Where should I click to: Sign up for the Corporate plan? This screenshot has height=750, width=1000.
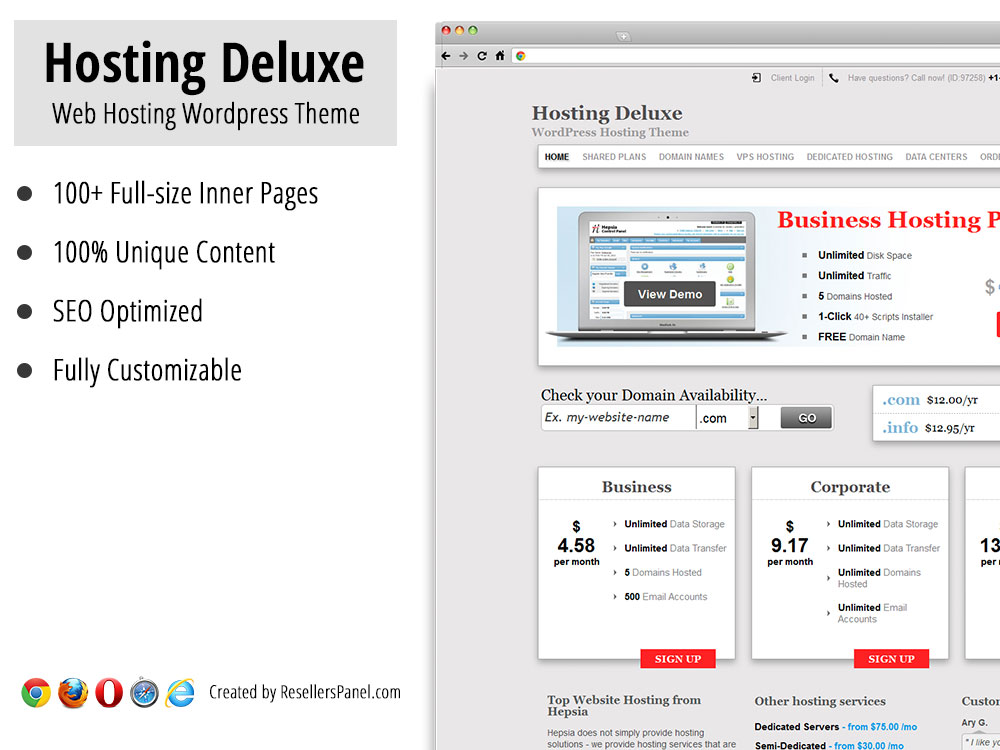(892, 659)
